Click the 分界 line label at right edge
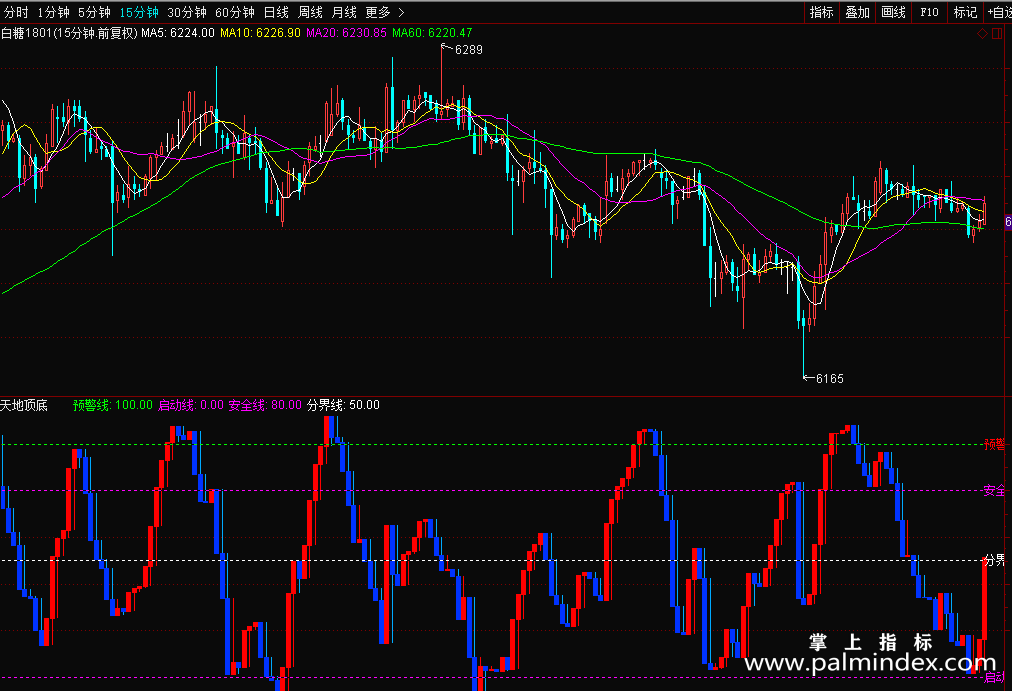The height and width of the screenshot is (691, 1012). 995,560
